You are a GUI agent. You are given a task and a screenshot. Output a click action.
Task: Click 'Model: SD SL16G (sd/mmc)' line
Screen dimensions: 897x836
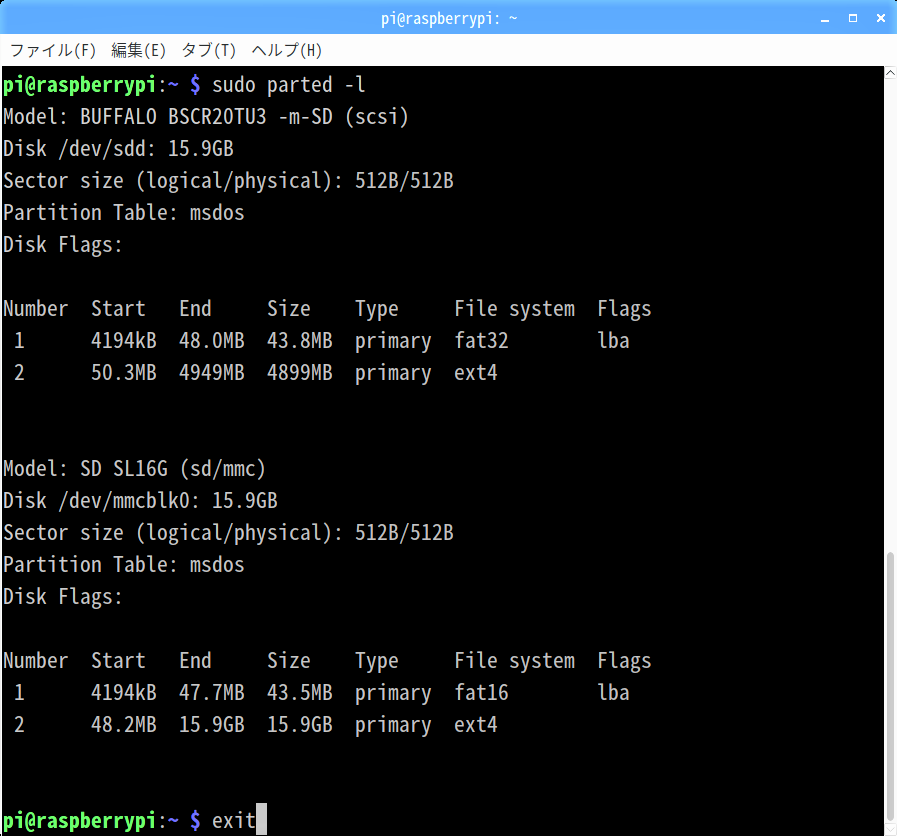tap(134, 469)
